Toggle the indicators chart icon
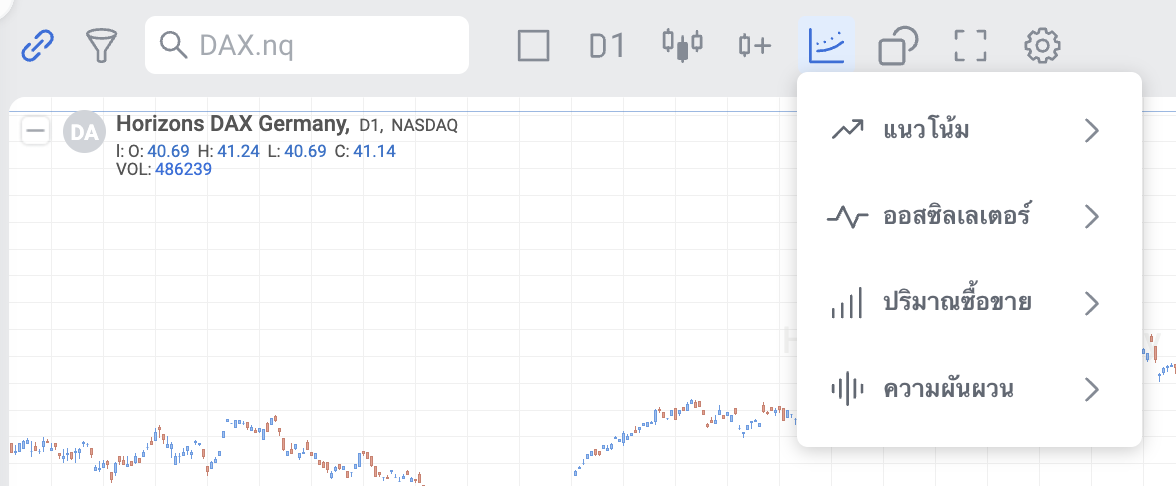The image size is (1176, 486). (x=826, y=45)
